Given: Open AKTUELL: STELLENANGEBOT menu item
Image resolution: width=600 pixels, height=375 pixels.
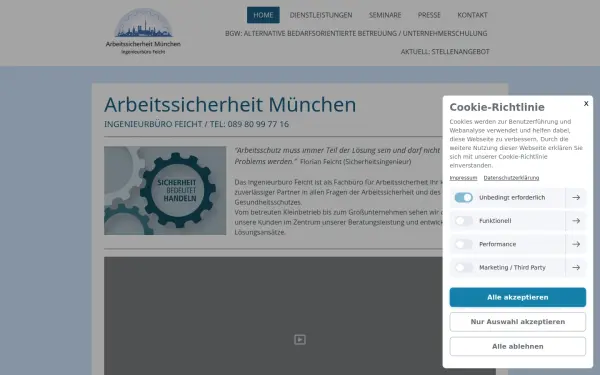Looking at the screenshot, I should [x=445, y=52].
